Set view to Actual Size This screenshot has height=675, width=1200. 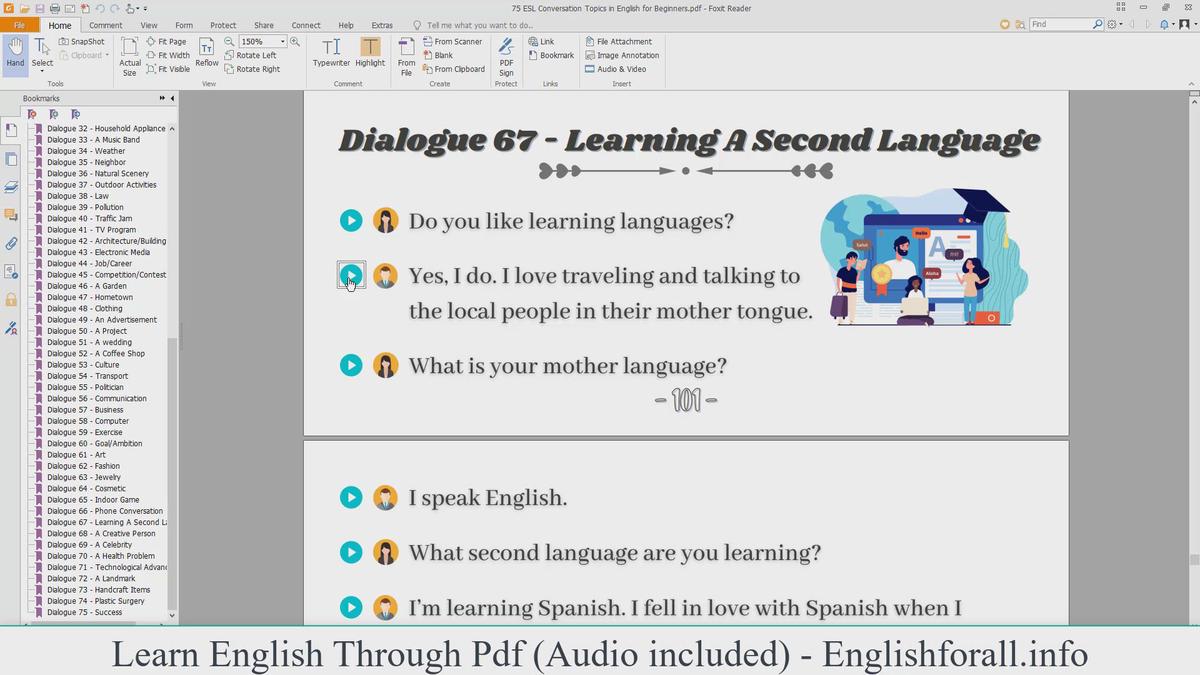coord(130,57)
